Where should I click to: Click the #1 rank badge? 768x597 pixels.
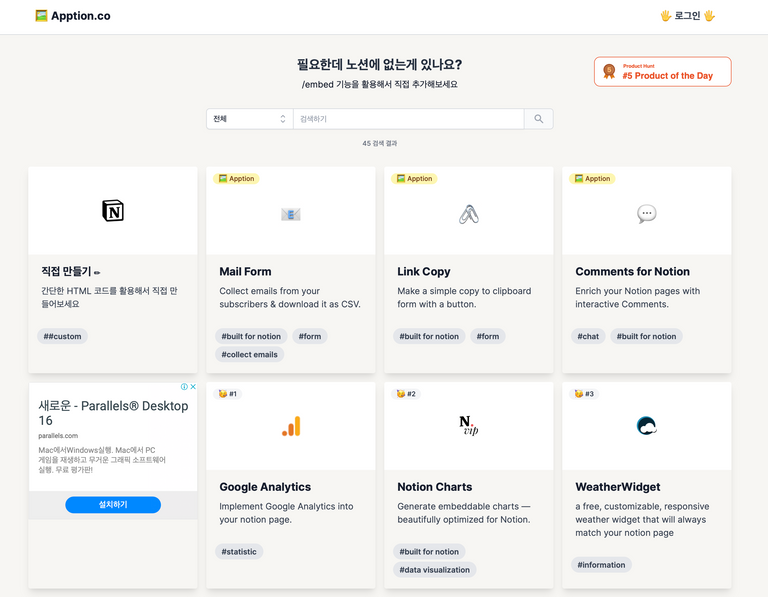228,394
